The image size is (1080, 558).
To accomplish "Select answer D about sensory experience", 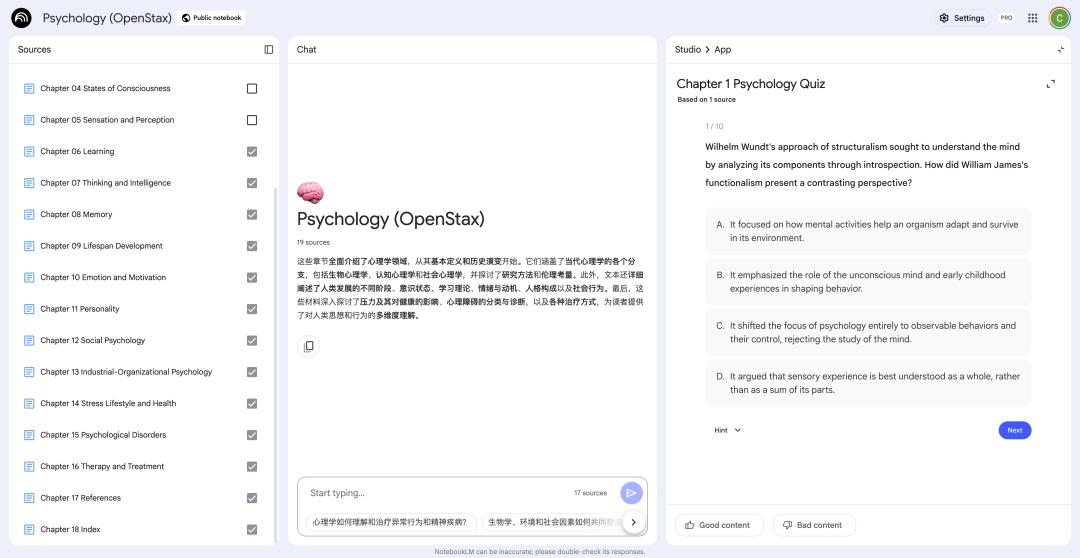I will pyautogui.click(x=869, y=383).
